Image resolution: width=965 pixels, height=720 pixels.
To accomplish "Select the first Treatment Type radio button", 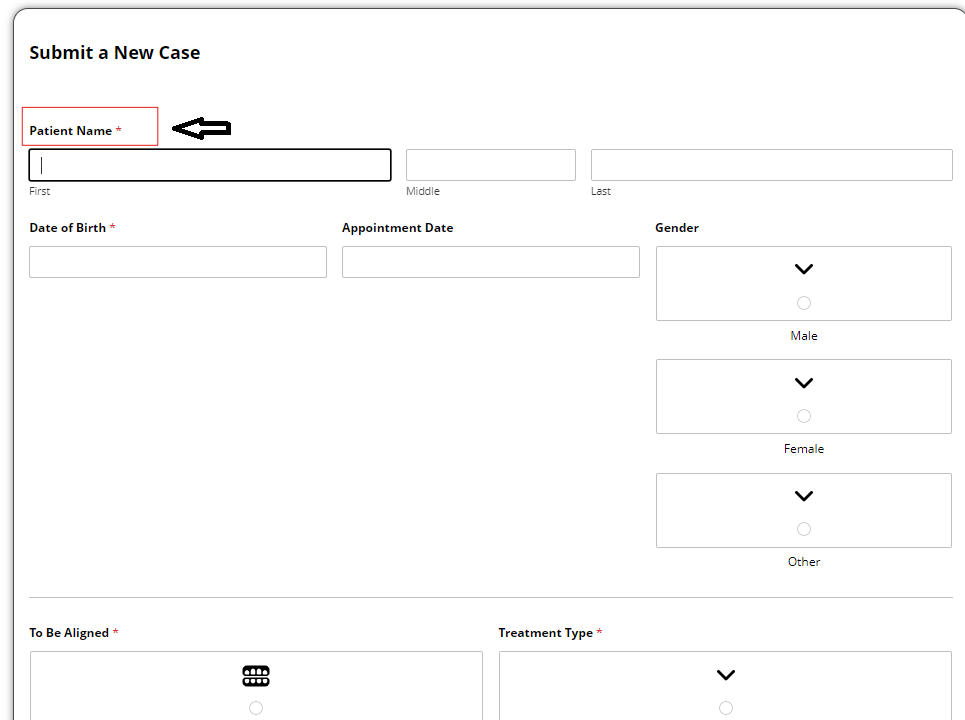I will [x=726, y=708].
